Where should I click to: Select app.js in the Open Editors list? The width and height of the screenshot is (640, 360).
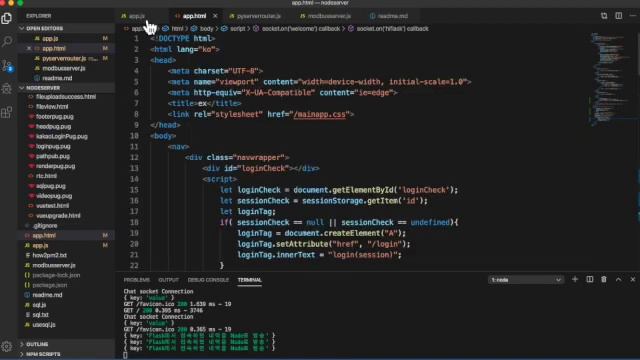66,38
